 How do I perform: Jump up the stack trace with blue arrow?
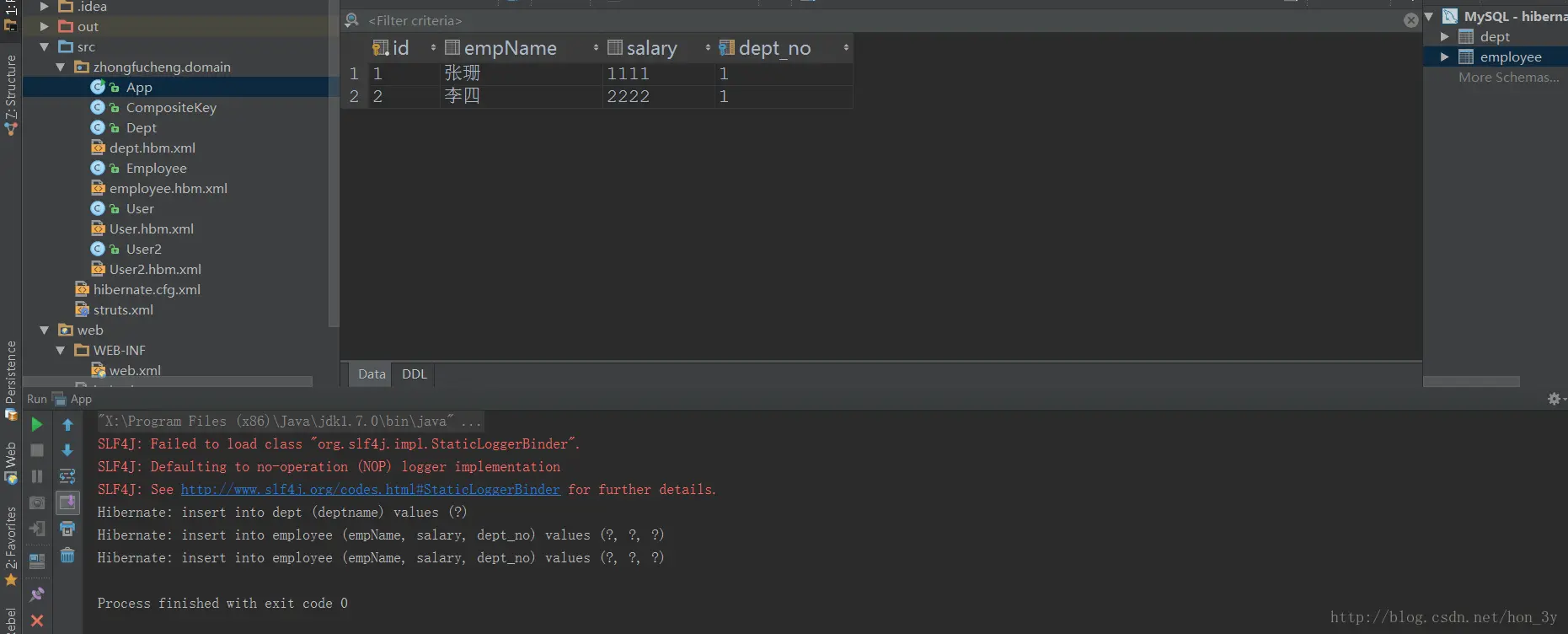tap(67, 425)
